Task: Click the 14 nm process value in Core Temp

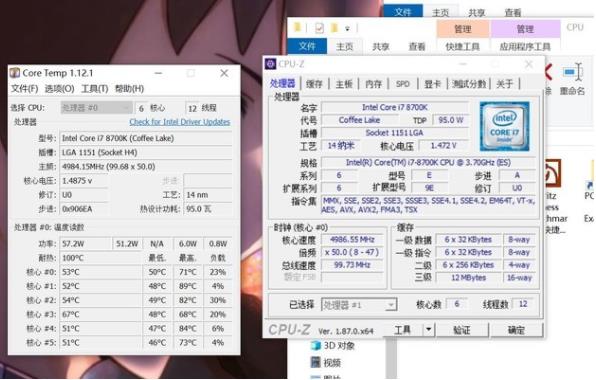Action: coord(208,195)
